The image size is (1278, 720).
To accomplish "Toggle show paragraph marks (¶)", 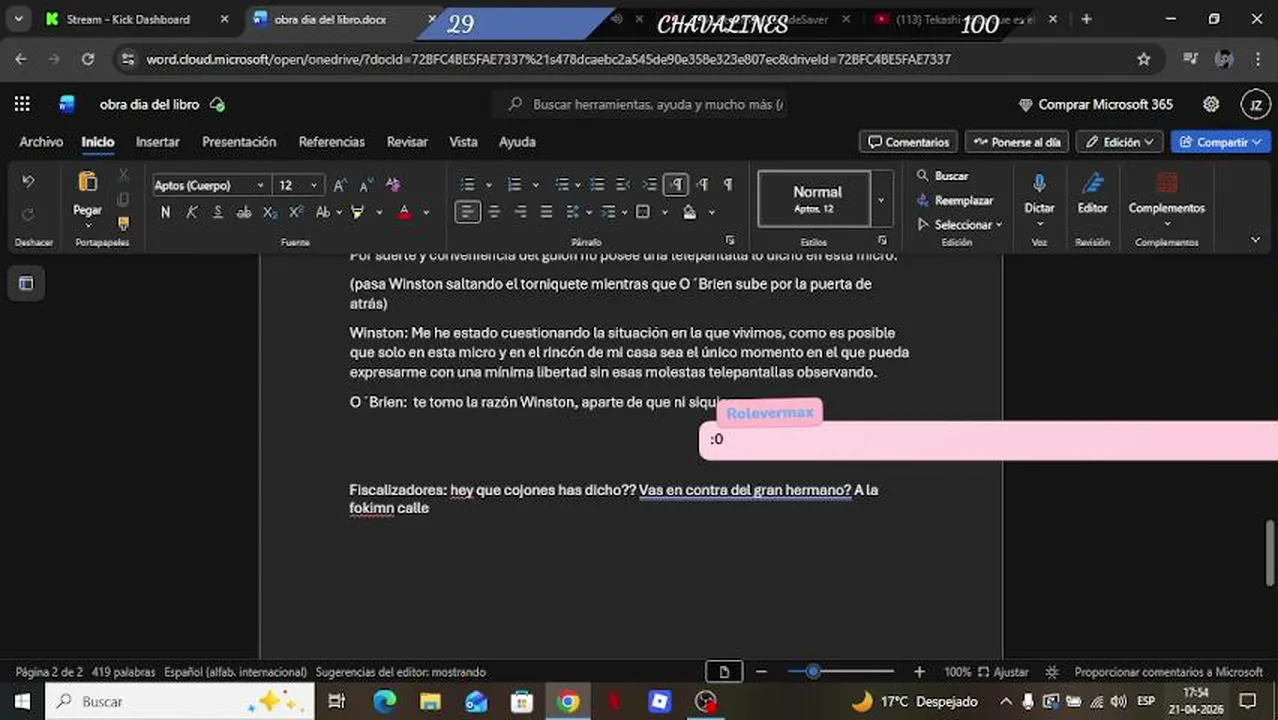I will point(728,184).
